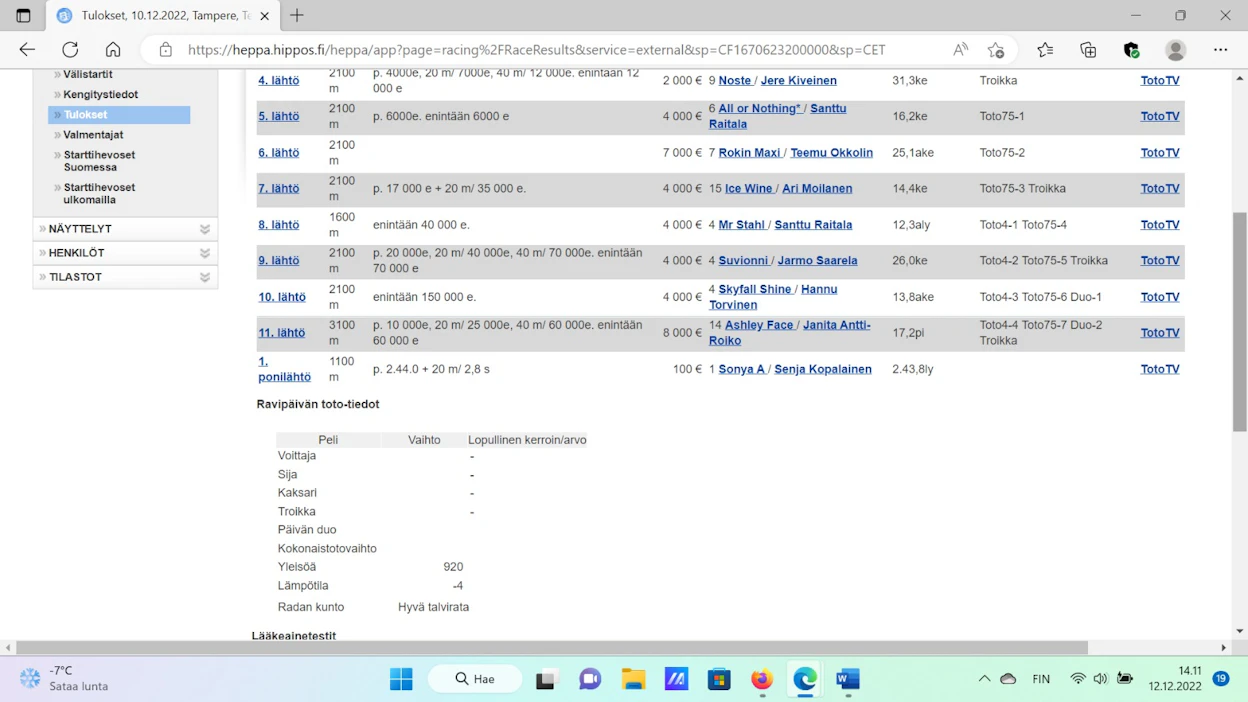Click the horizontal scrollbar at page bottom

tap(552, 647)
